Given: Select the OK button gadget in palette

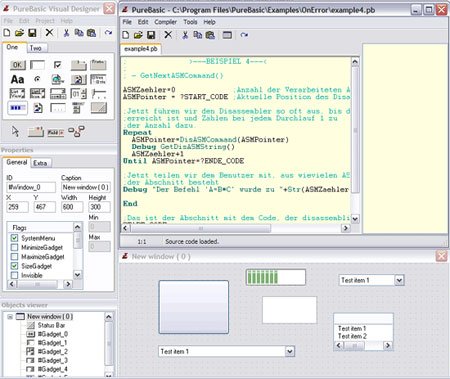Looking at the screenshot, I should point(17,65).
